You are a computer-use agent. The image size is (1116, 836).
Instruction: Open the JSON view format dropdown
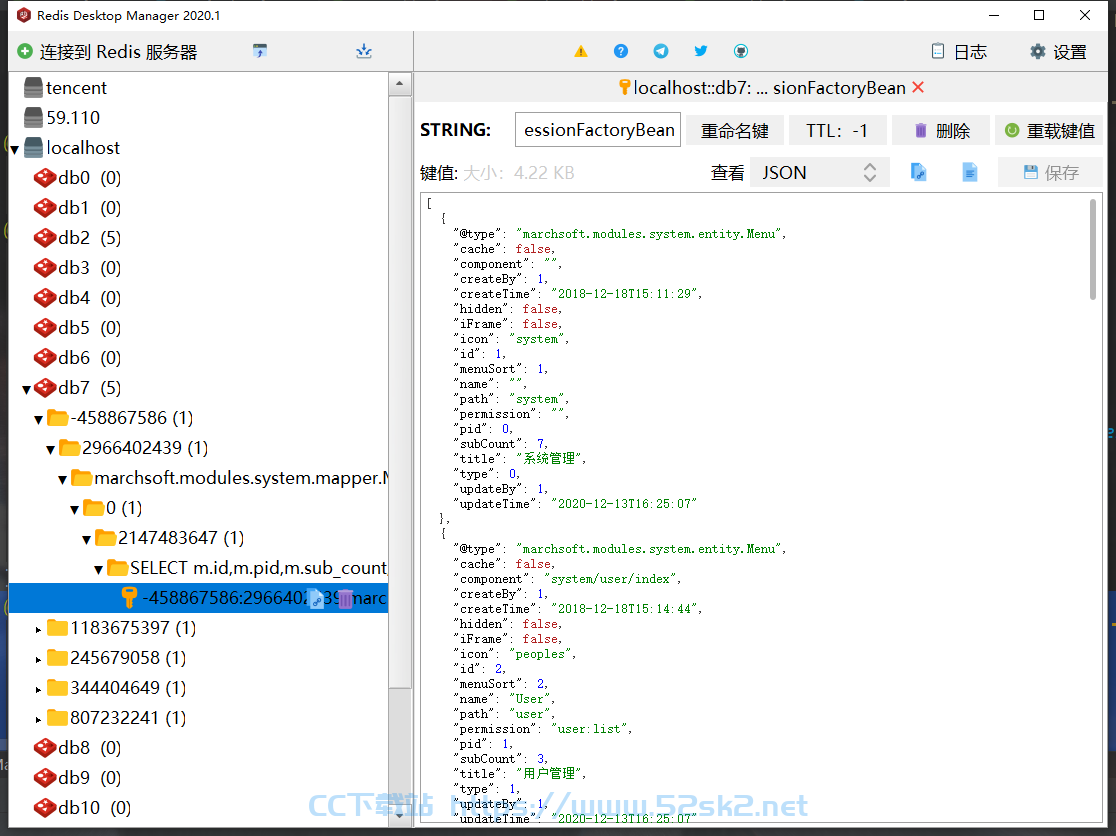820,173
